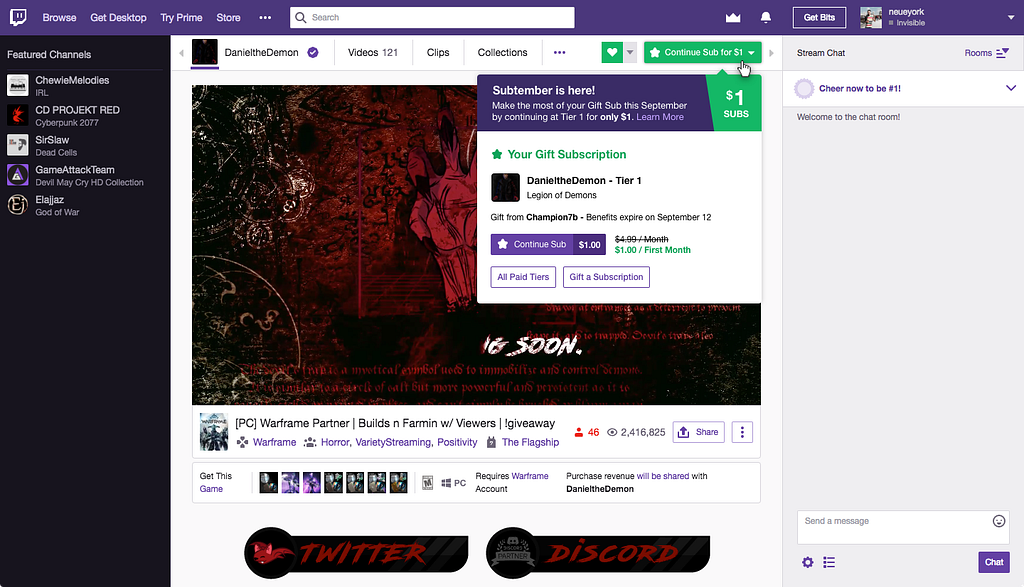Switch to the Videos tab

tap(373, 52)
